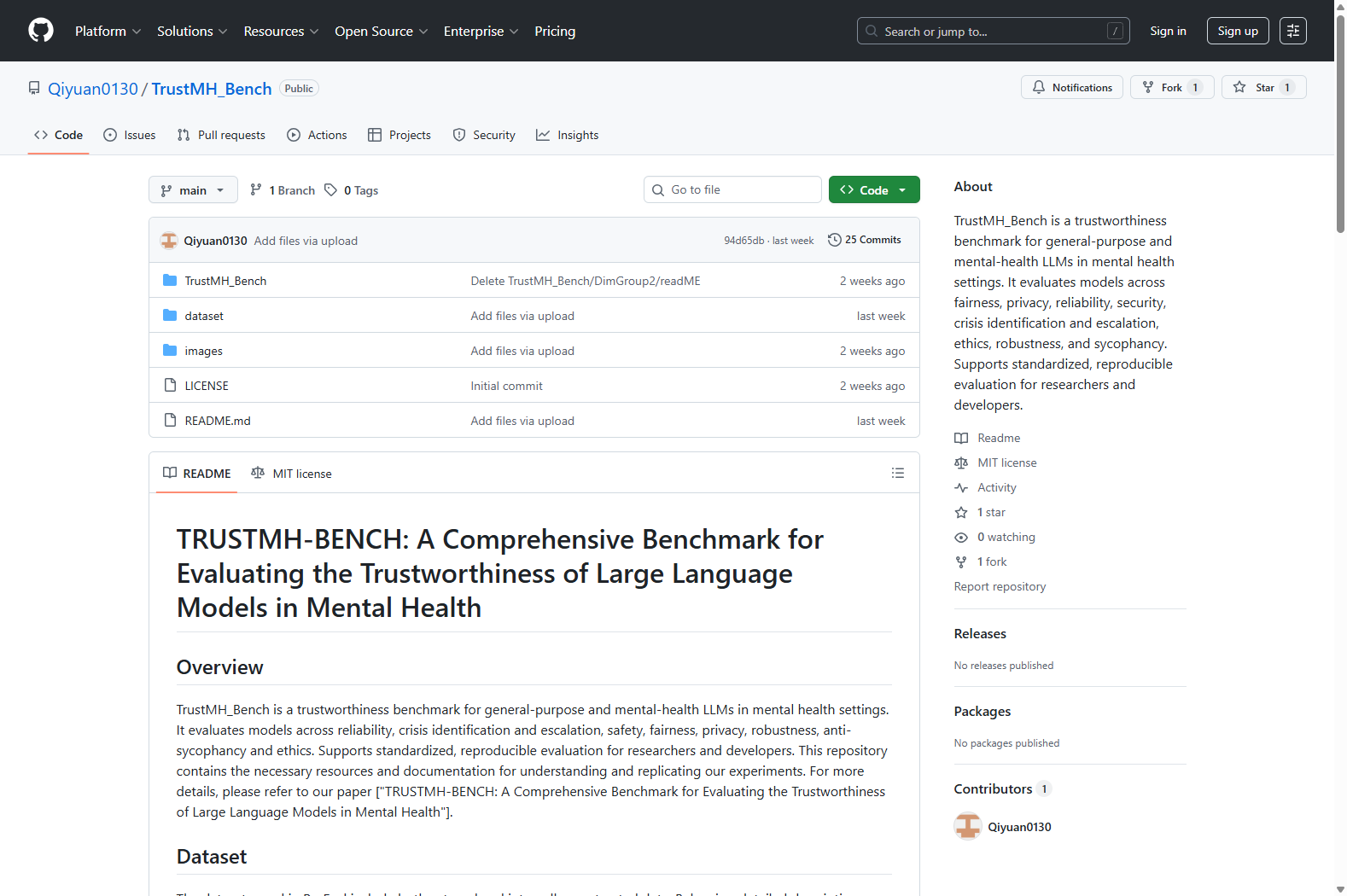
Task: Click the file icon beside LICENSE
Action: 170,386
